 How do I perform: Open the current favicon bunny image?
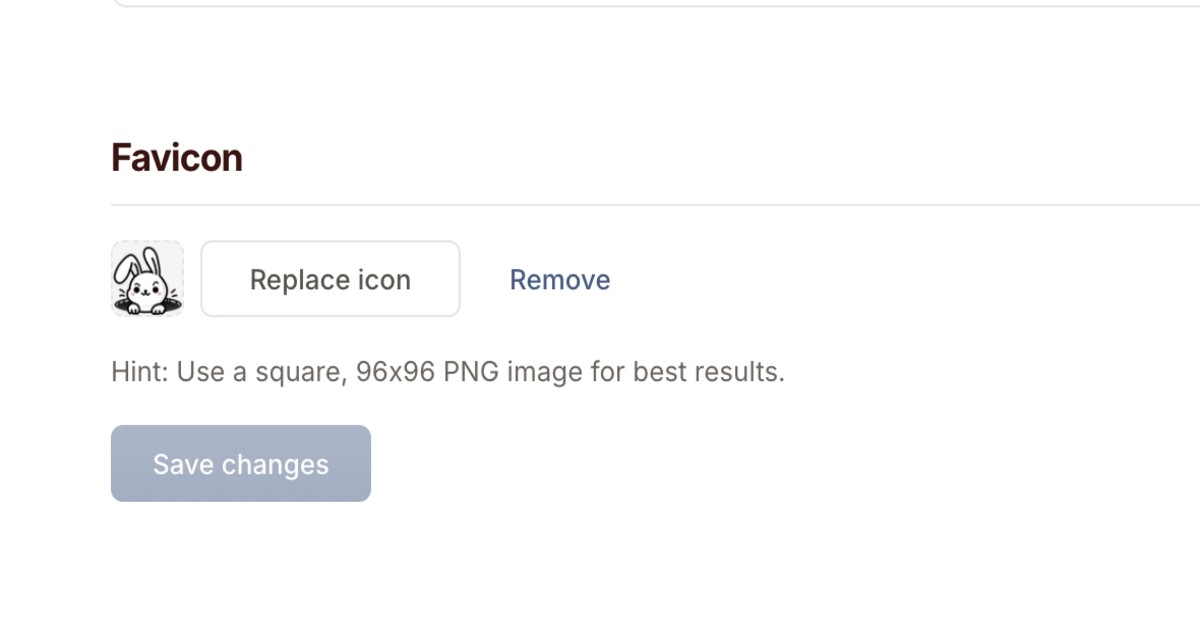coord(147,278)
